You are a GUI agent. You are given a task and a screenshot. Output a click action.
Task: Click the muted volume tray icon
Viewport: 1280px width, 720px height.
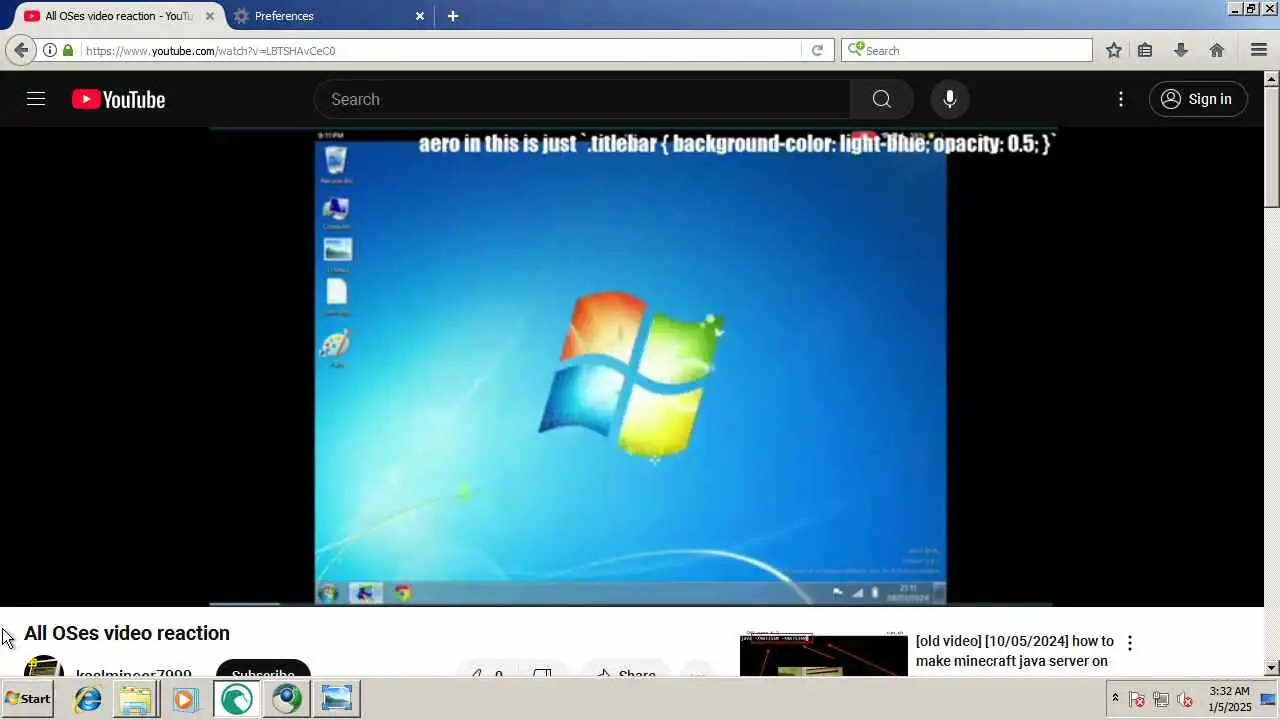[x=1185, y=699]
